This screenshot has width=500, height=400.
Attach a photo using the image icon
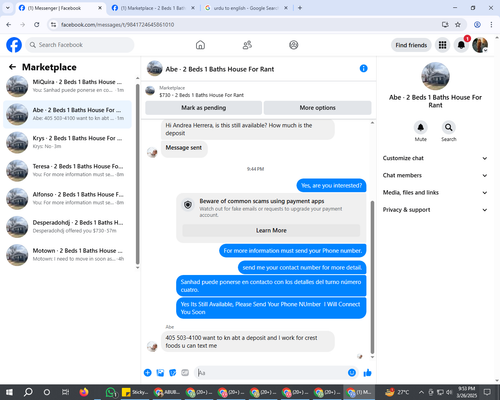pyautogui.click(x=160, y=373)
